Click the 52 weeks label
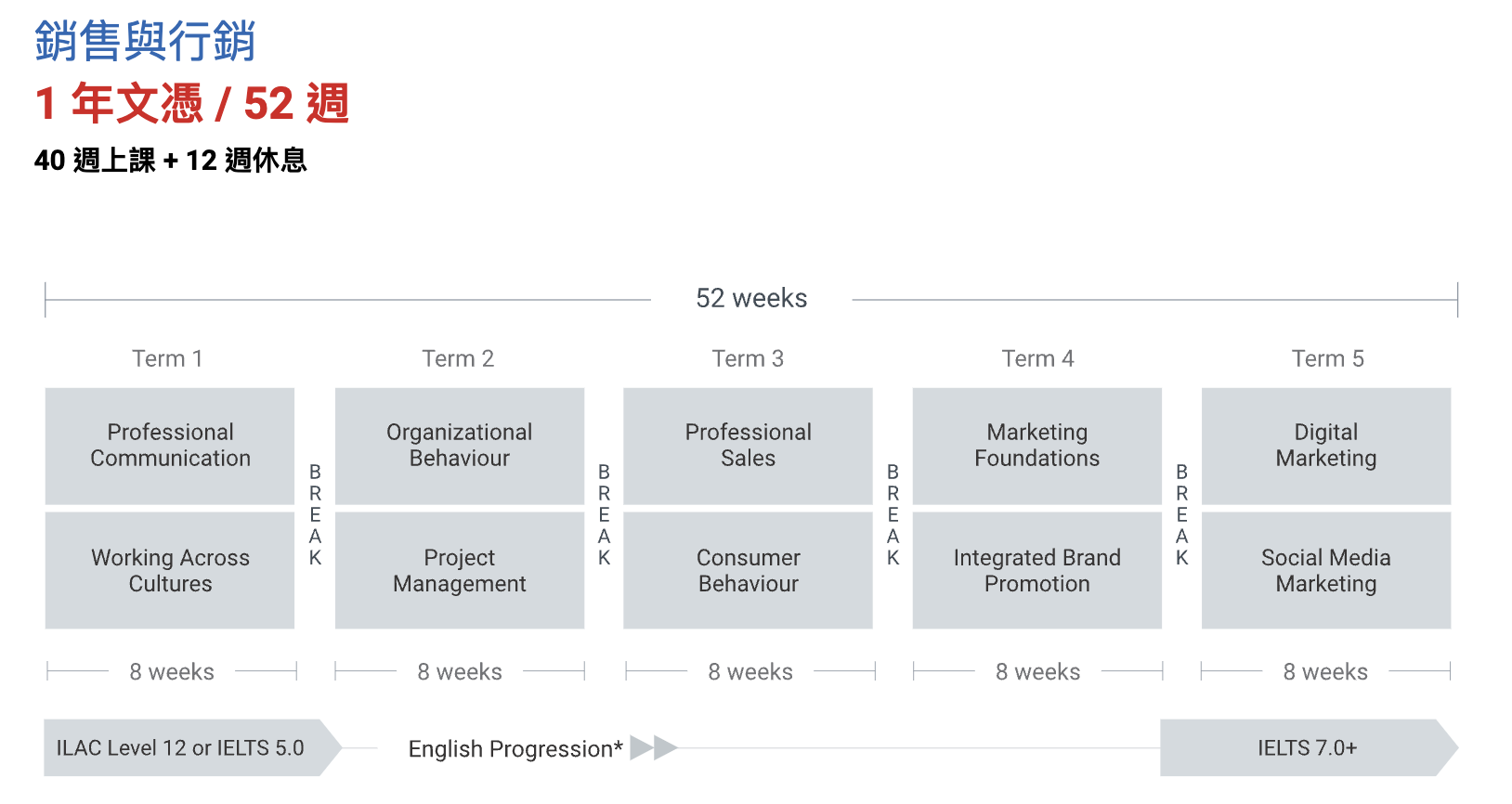Image resolution: width=1512 pixels, height=804 pixels. (751, 298)
